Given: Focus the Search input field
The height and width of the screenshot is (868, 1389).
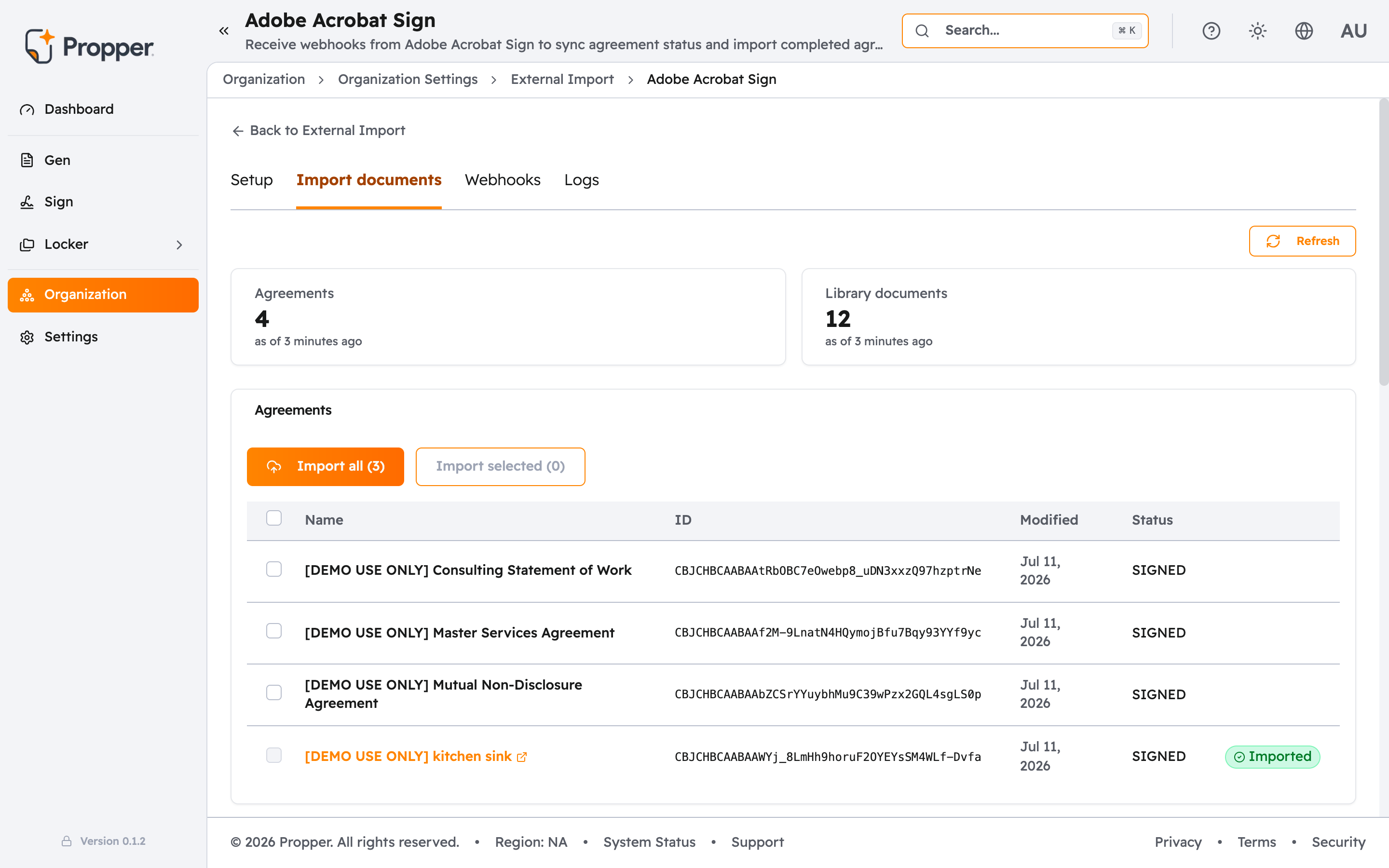Looking at the screenshot, I should click(1025, 30).
